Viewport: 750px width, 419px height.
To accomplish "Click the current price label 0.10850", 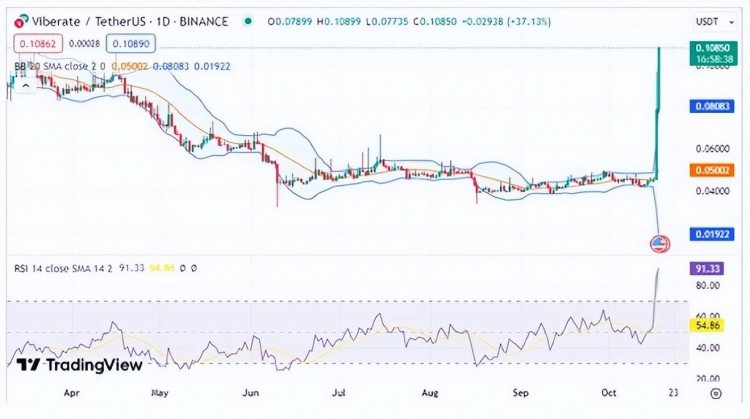I will [x=712, y=48].
